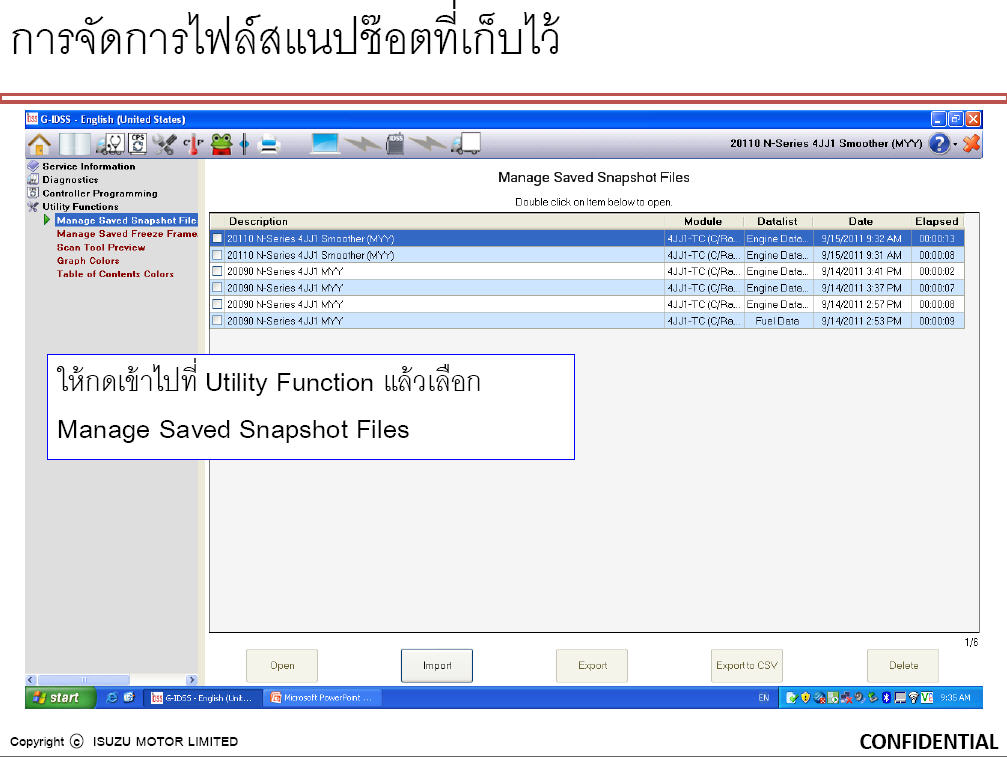Screen dimensions: 1007x757
Task: Click the elapsed value 00:00:07
Action: [937, 288]
